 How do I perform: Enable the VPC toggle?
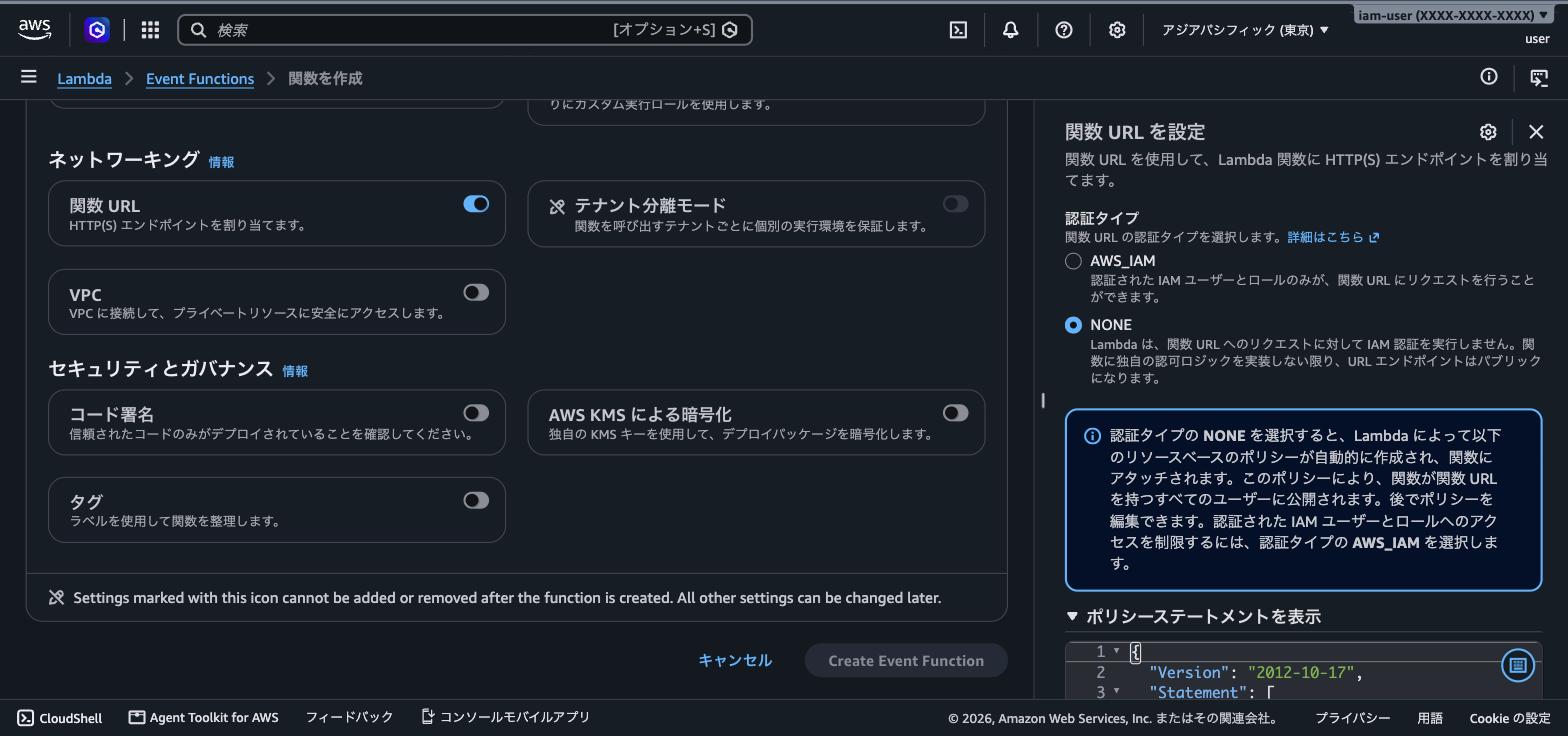pyautogui.click(x=476, y=292)
